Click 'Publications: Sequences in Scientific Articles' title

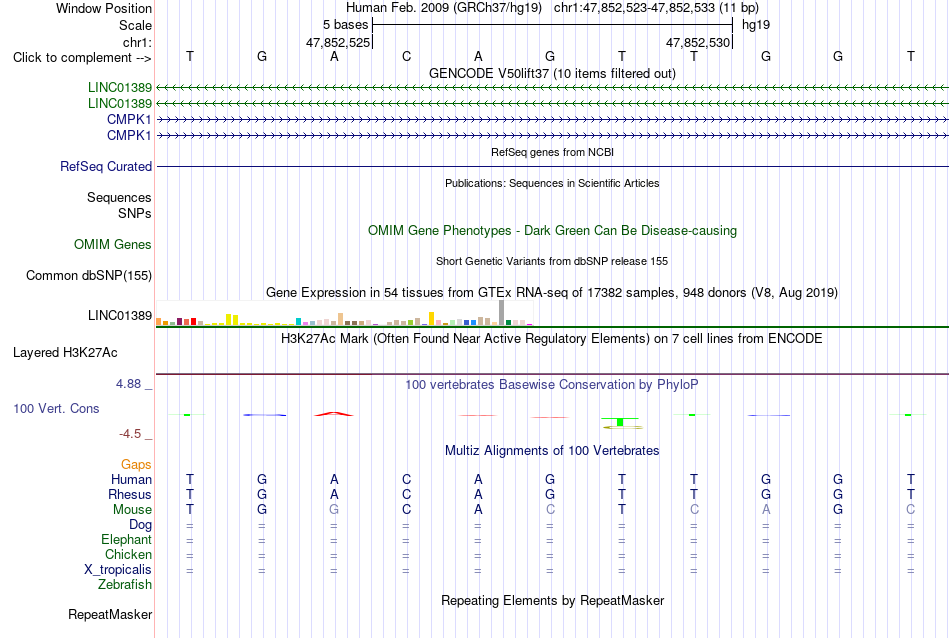552,183
